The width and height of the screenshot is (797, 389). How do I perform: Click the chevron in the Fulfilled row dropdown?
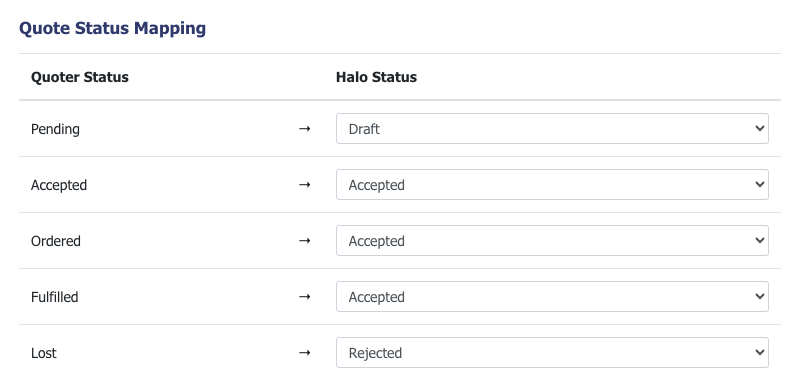coord(760,296)
